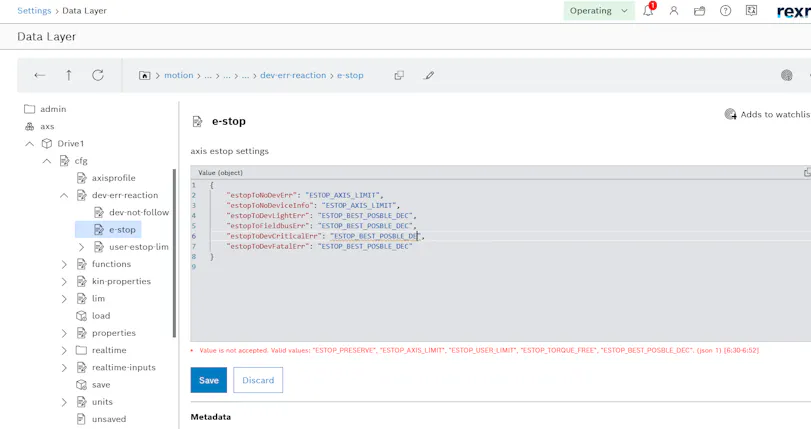Copy value with icon at editor corner
Viewport: 811px width, 429px height.
click(x=807, y=172)
